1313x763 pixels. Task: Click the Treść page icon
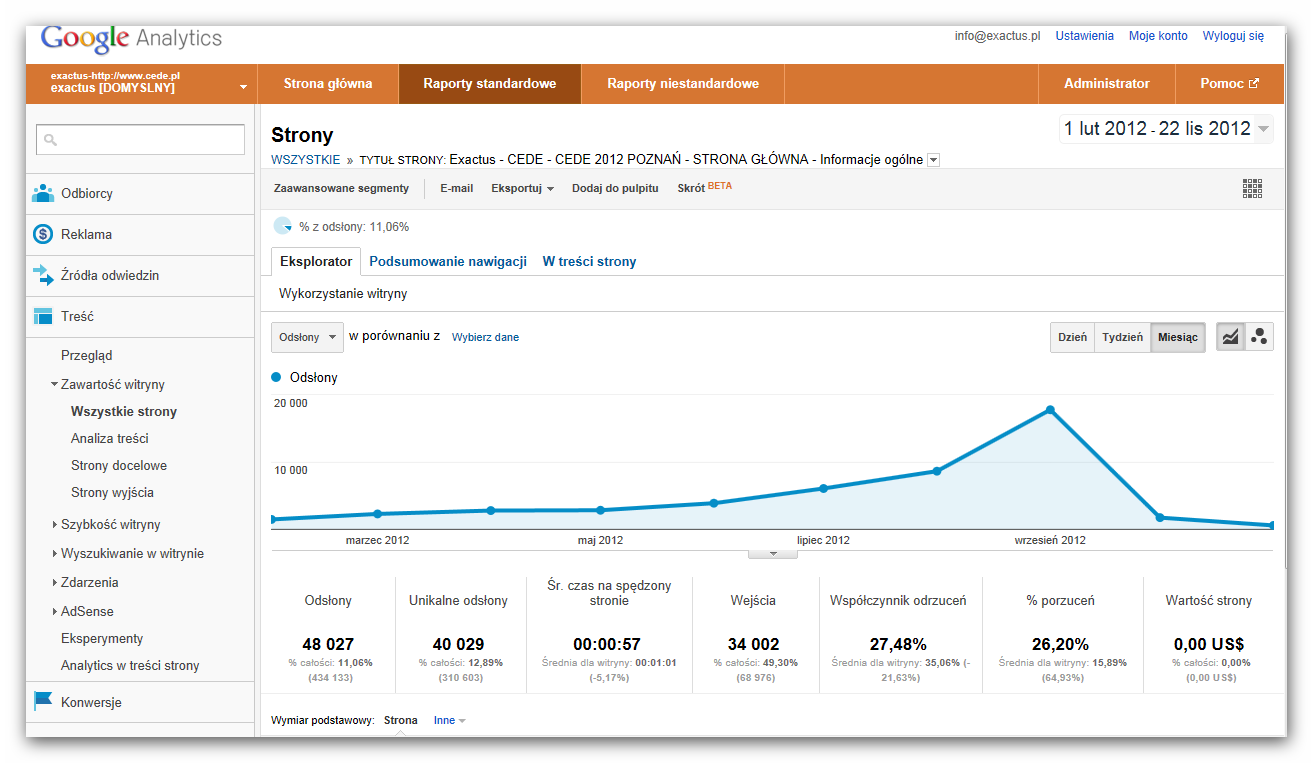[x=43, y=316]
